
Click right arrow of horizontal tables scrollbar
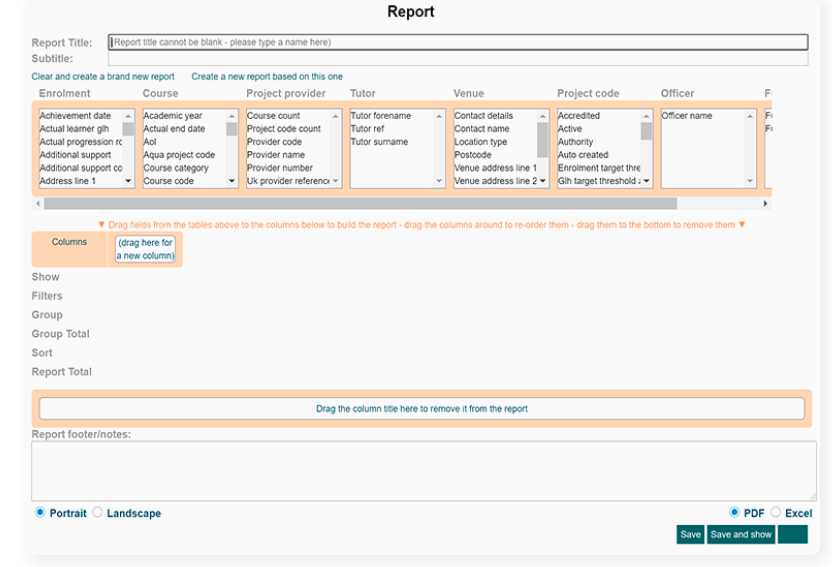coord(766,203)
